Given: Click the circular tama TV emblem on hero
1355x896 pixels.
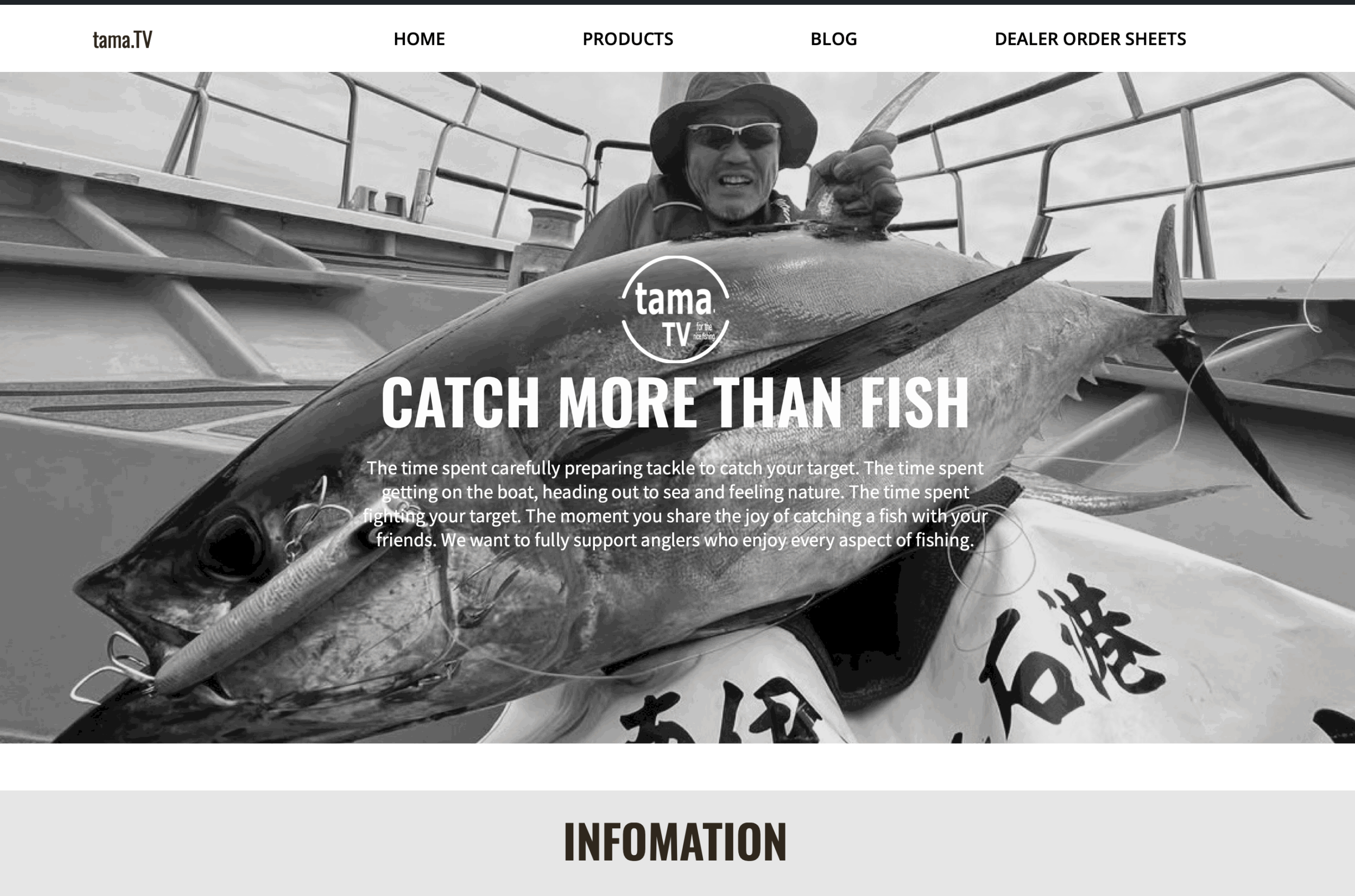Looking at the screenshot, I should [x=675, y=309].
